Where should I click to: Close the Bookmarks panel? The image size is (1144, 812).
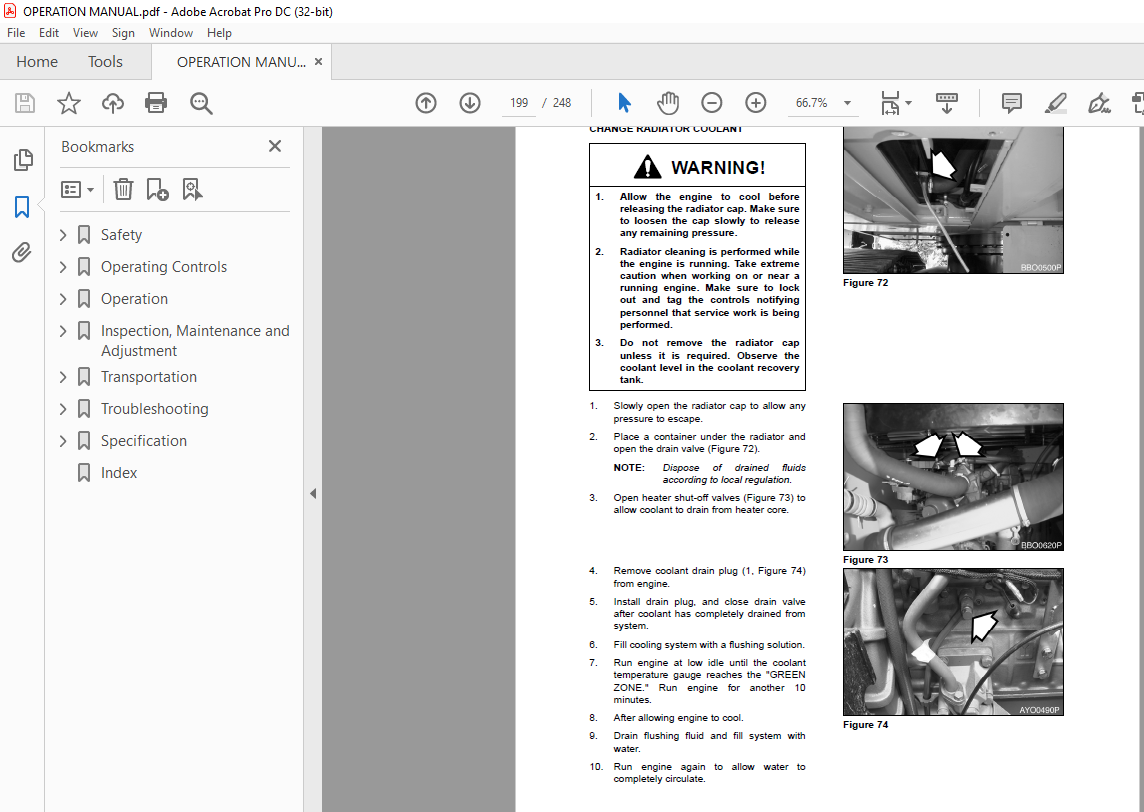[x=275, y=146]
